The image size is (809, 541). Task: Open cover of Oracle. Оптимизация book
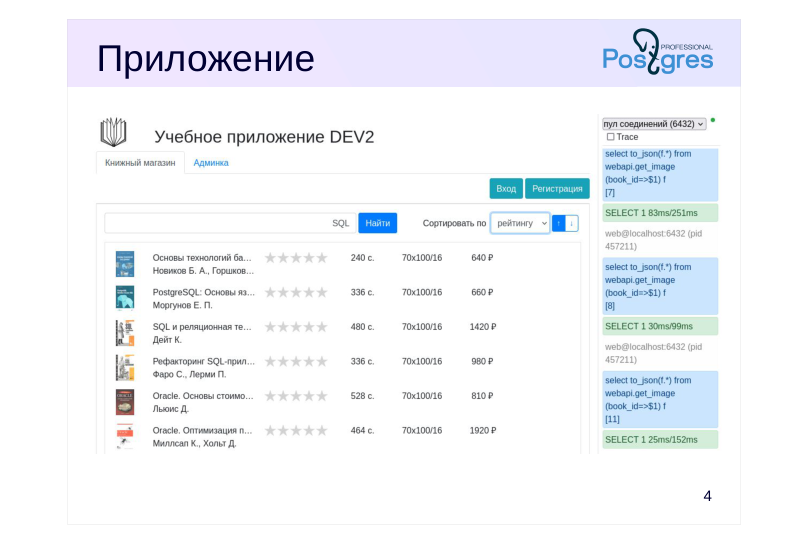(125, 436)
